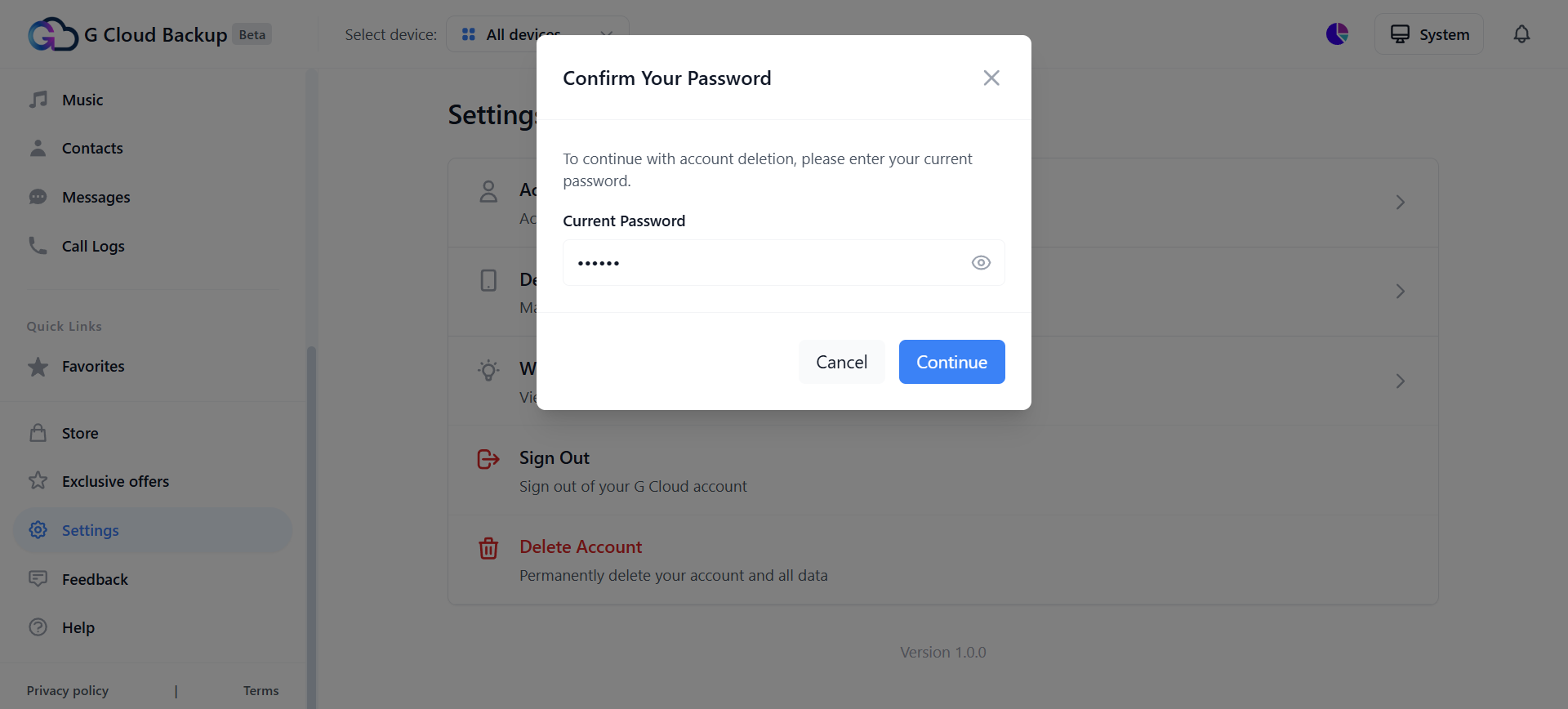1568x709 pixels.
Task: Open the System theme selector
Action: (1428, 34)
